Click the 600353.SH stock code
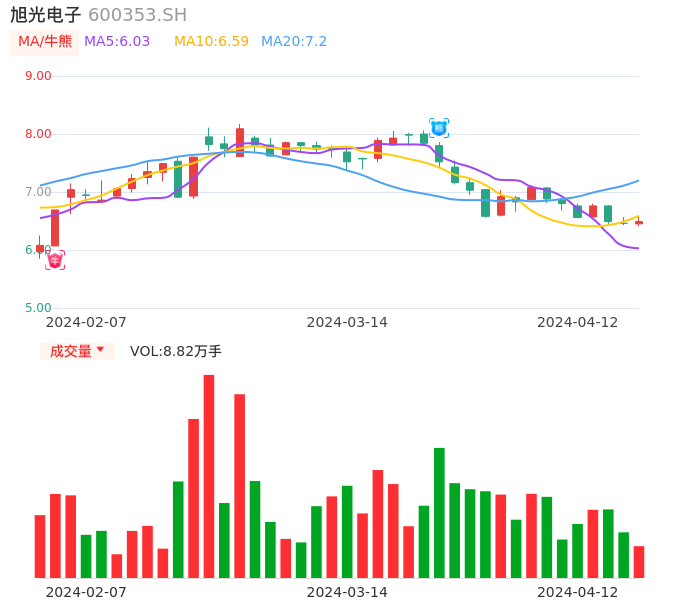Viewport: 686px width, 606px height. point(138,15)
